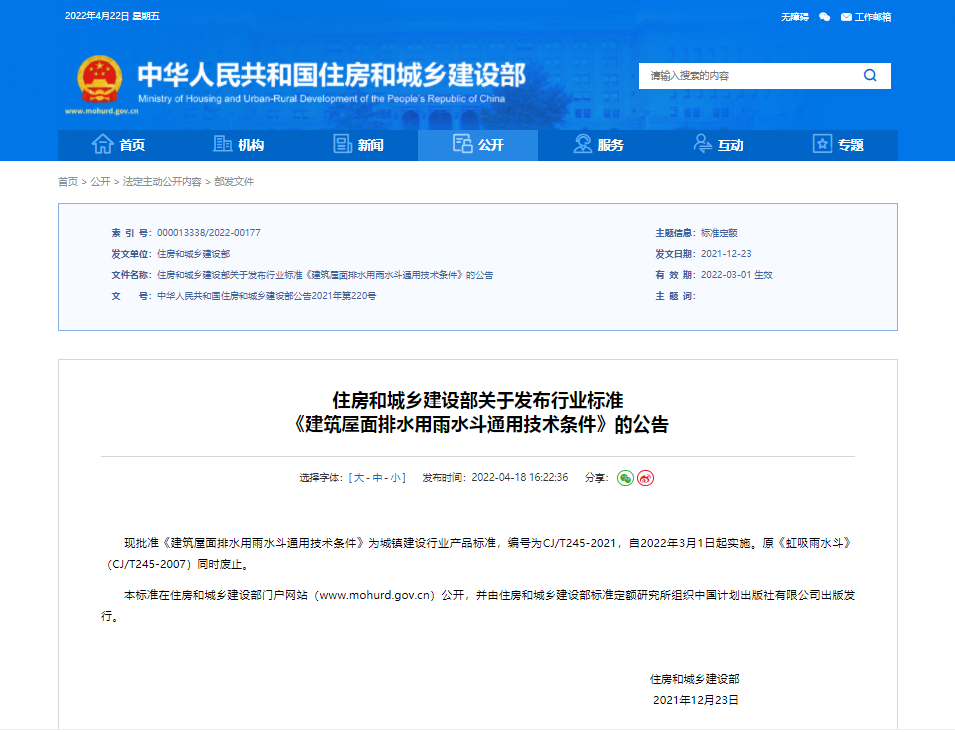
Task: Open the 互动 navigation tab
Action: tap(718, 145)
